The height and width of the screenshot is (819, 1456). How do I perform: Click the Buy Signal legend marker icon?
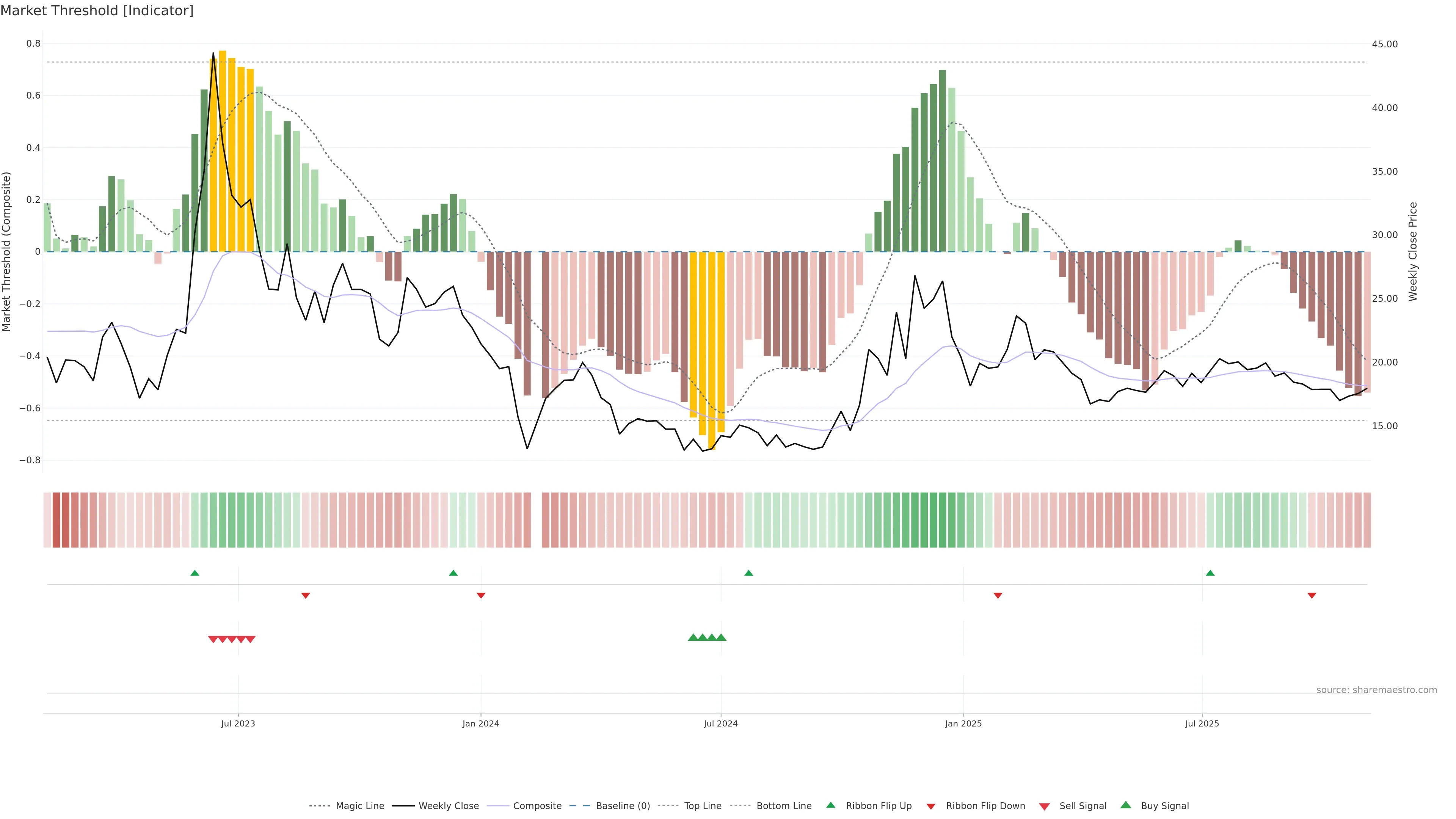click(x=1125, y=805)
